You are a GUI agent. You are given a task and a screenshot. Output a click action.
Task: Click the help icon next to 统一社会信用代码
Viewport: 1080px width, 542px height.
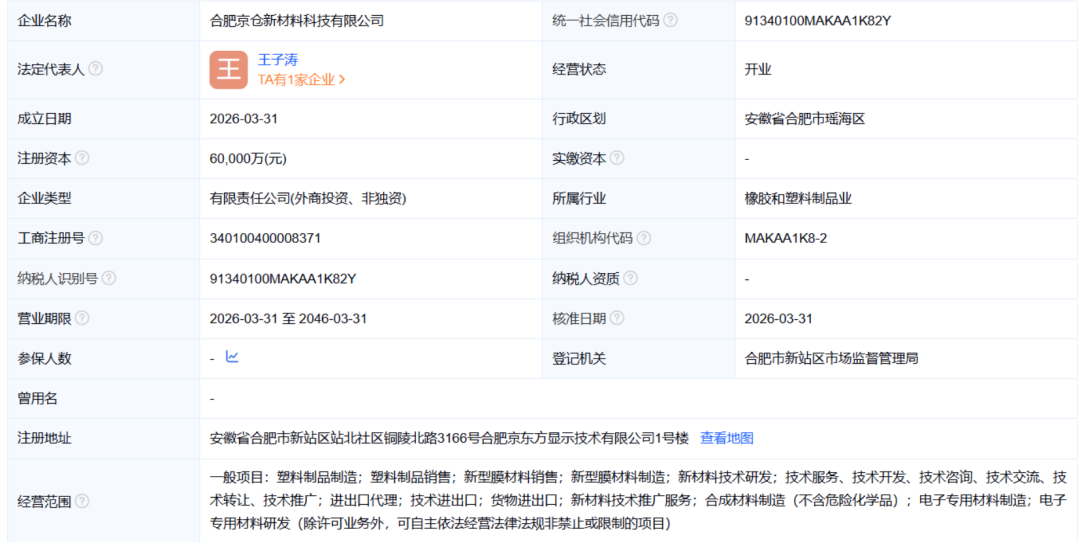click(x=670, y=20)
